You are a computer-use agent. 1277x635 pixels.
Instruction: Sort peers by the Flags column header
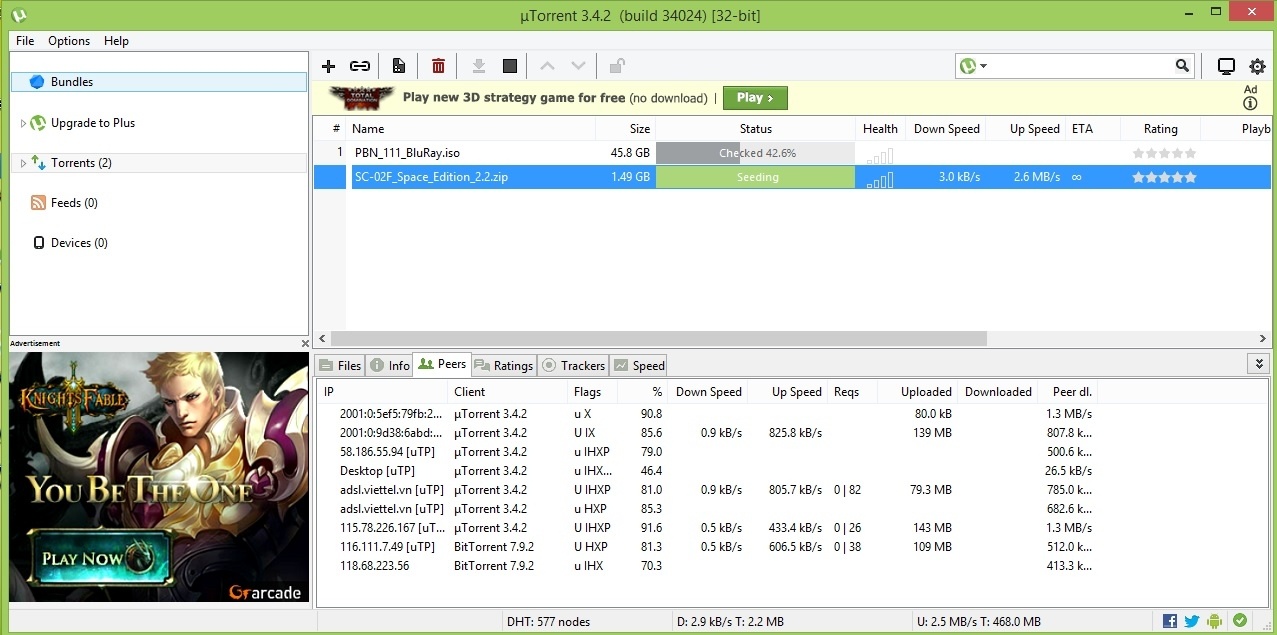click(592, 392)
